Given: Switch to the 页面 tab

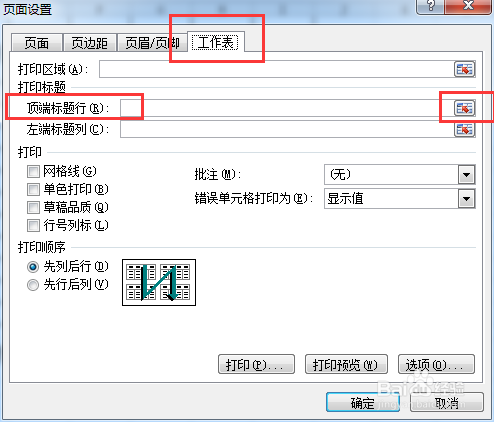Looking at the screenshot, I should point(37,43).
